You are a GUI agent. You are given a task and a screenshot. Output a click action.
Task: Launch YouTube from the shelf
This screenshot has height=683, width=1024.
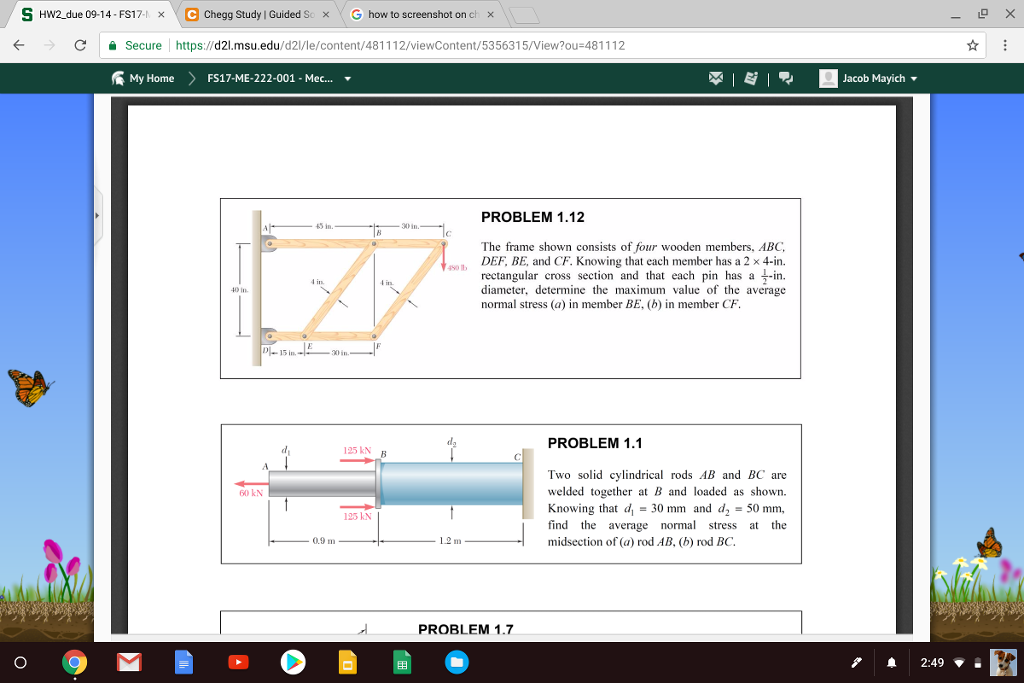tap(238, 663)
